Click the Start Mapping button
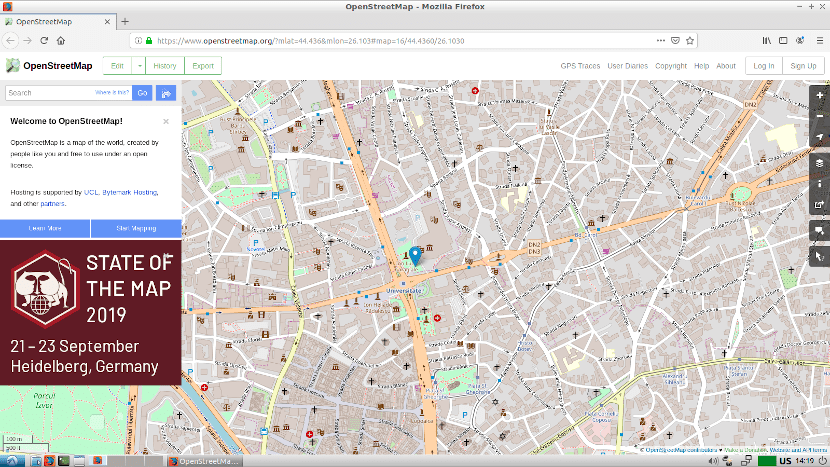The width and height of the screenshot is (830, 467). (x=136, y=228)
